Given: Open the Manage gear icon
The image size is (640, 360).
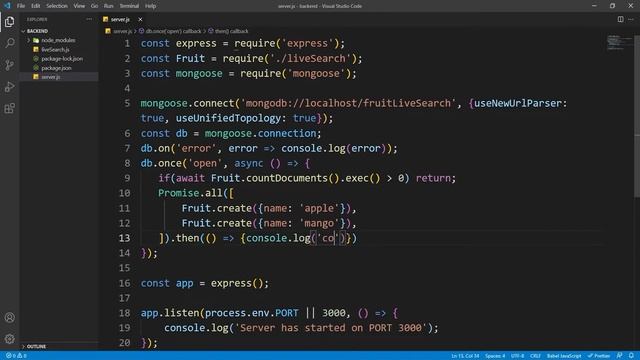Looking at the screenshot, I should pyautogui.click(x=9, y=338).
